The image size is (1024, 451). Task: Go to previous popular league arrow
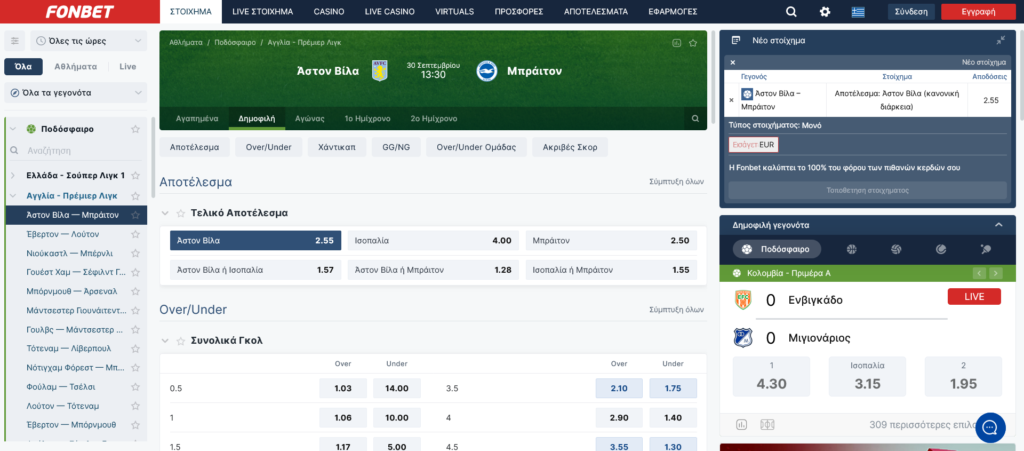[979, 273]
